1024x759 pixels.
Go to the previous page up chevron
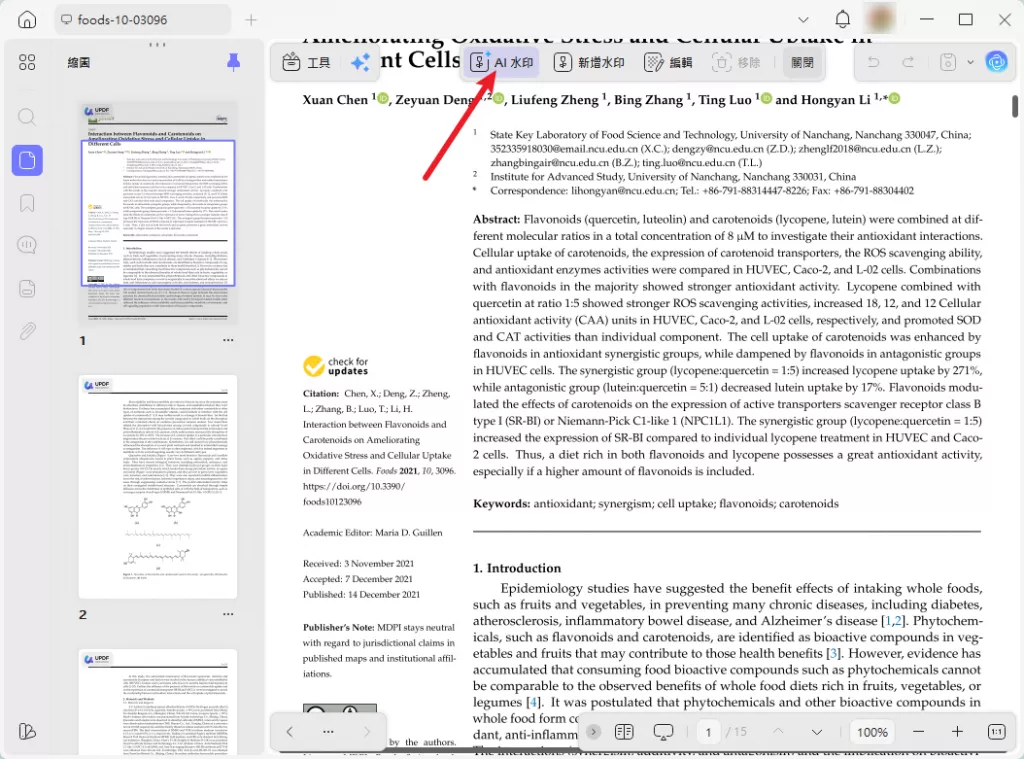778,732
